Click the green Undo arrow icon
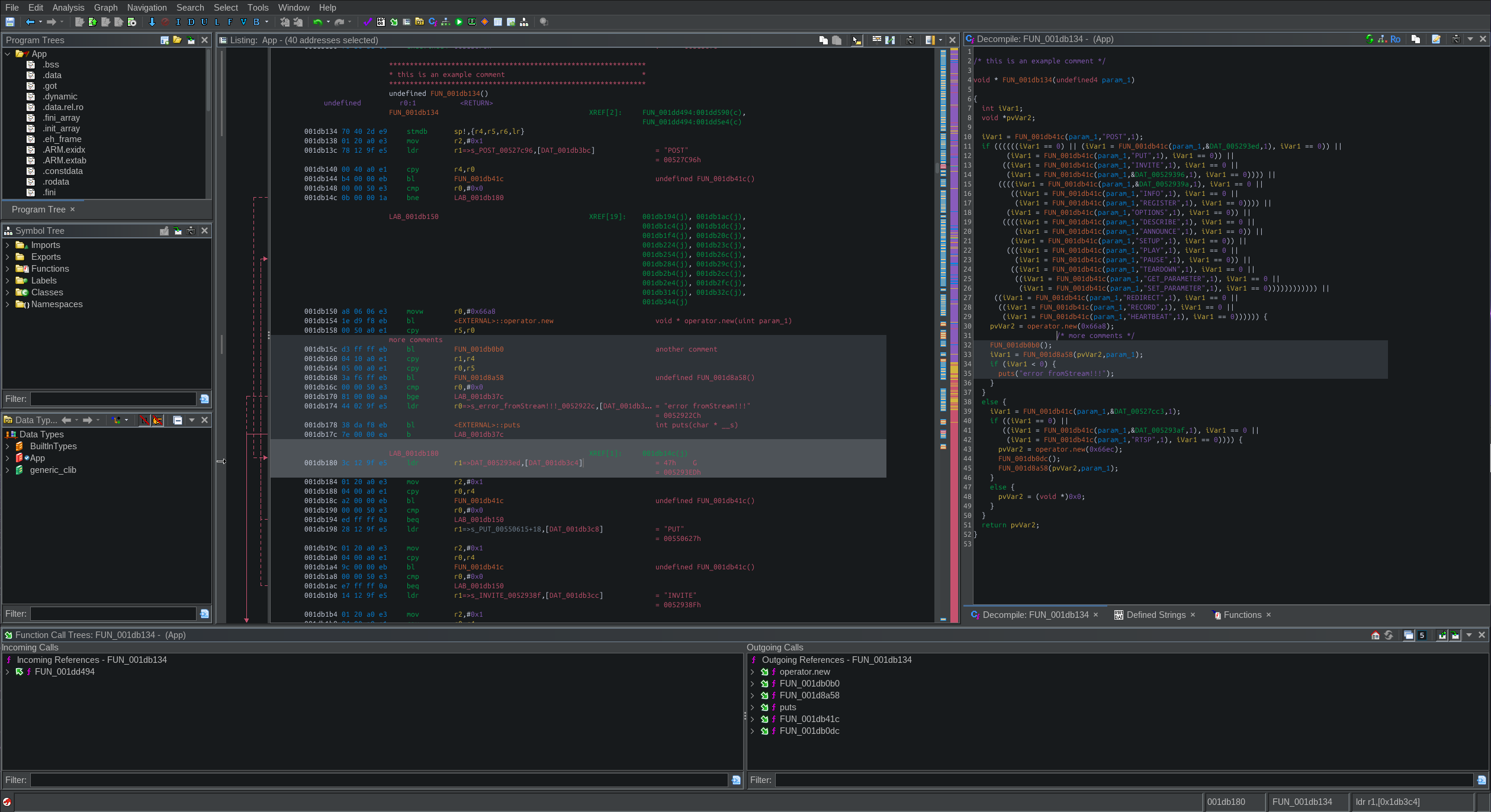1491x812 pixels. (x=318, y=22)
